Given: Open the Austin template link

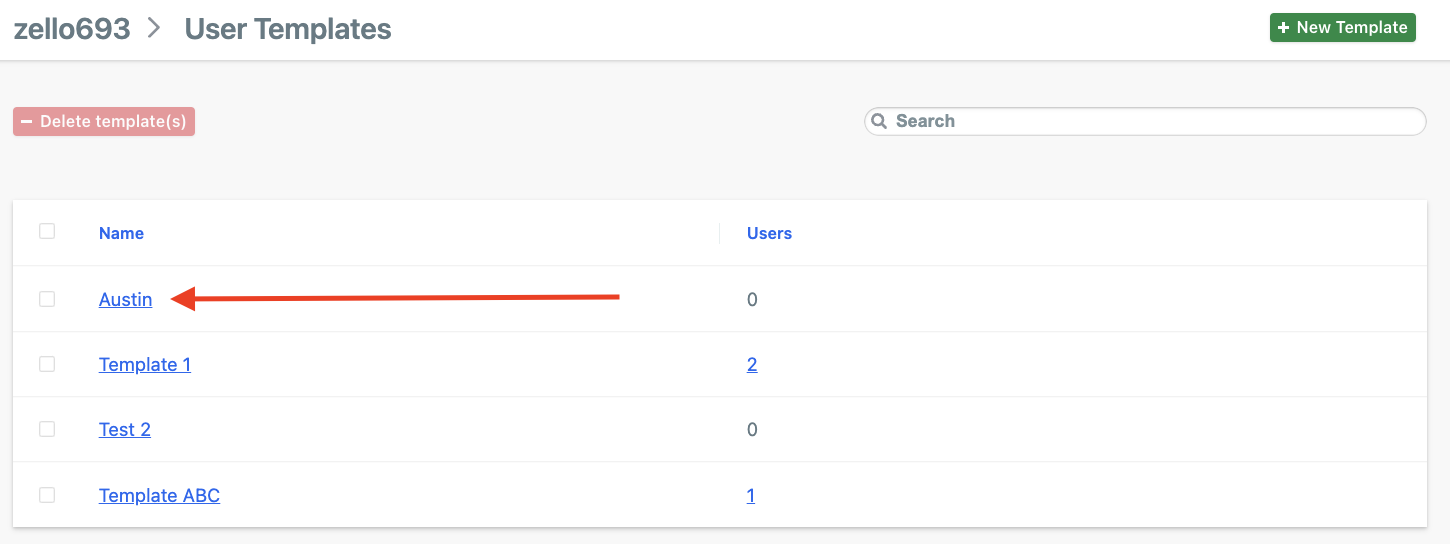Looking at the screenshot, I should click(125, 299).
